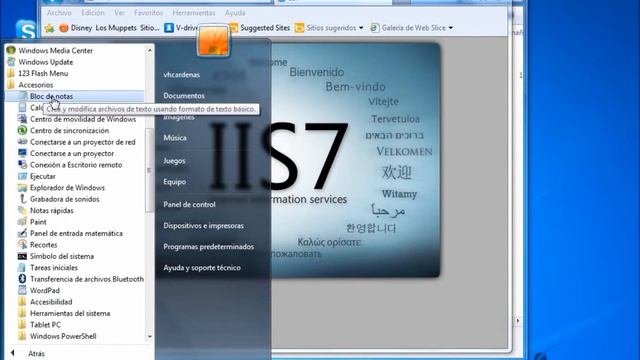Open Disney Los Muppets favorite
Viewport: 640px width, 360px height.
pos(109,28)
